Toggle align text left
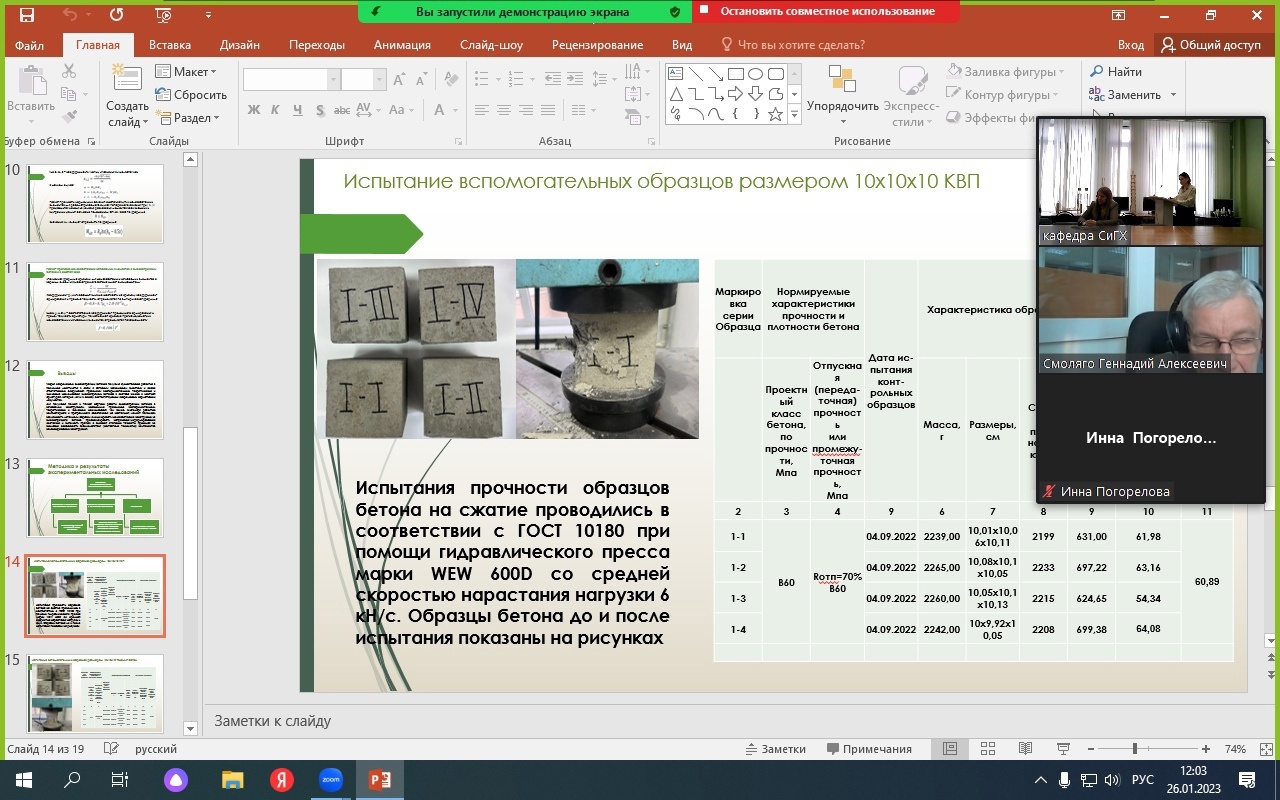Viewport: 1280px width, 800px height. coord(483,110)
